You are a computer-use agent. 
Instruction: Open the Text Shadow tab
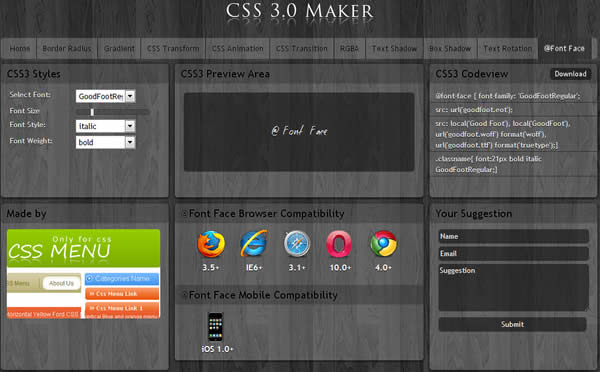[x=395, y=49]
